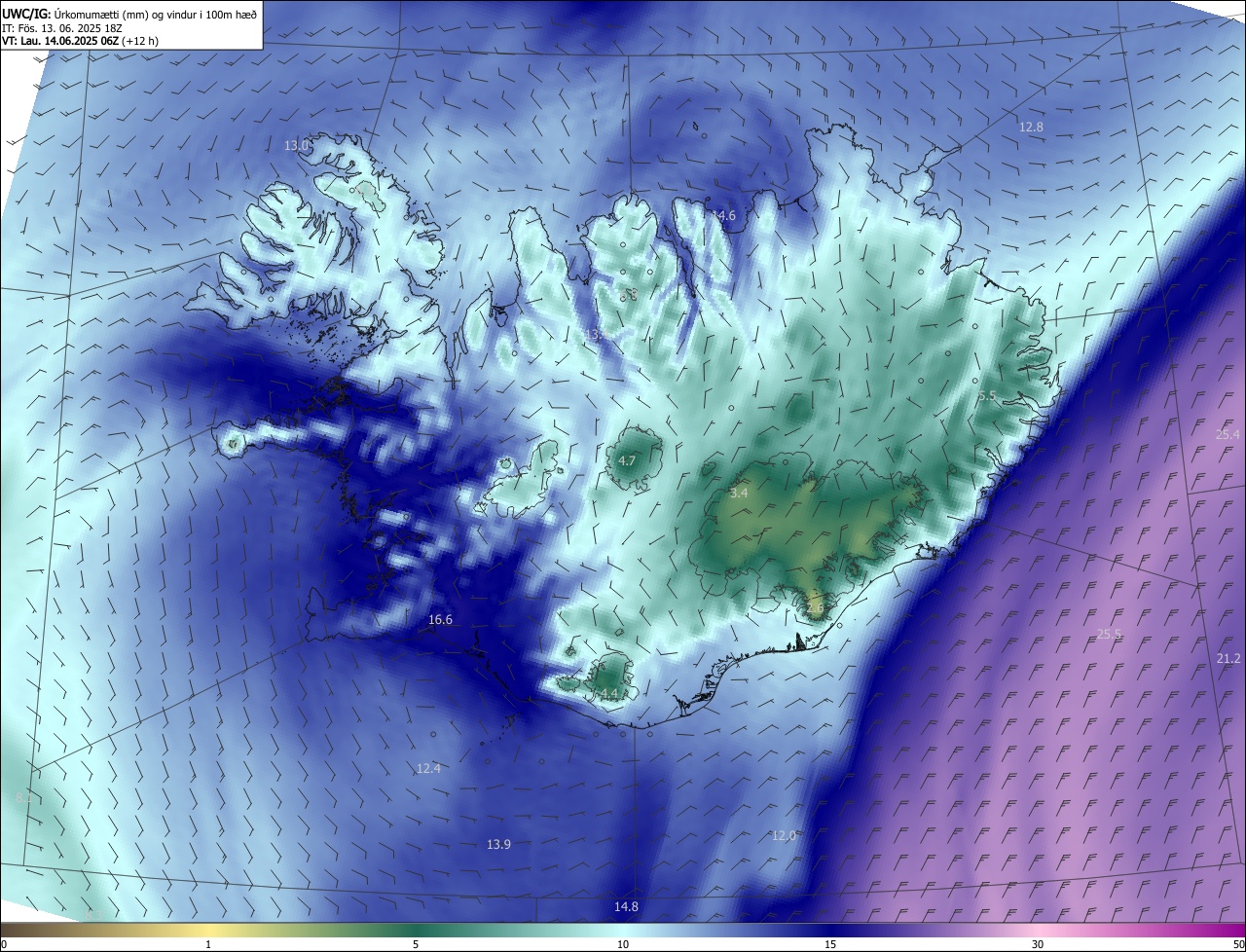Click the 'UWC/IG: Úrkomumætti (mm)' title line
This screenshot has width=1246, height=952.
129,14
